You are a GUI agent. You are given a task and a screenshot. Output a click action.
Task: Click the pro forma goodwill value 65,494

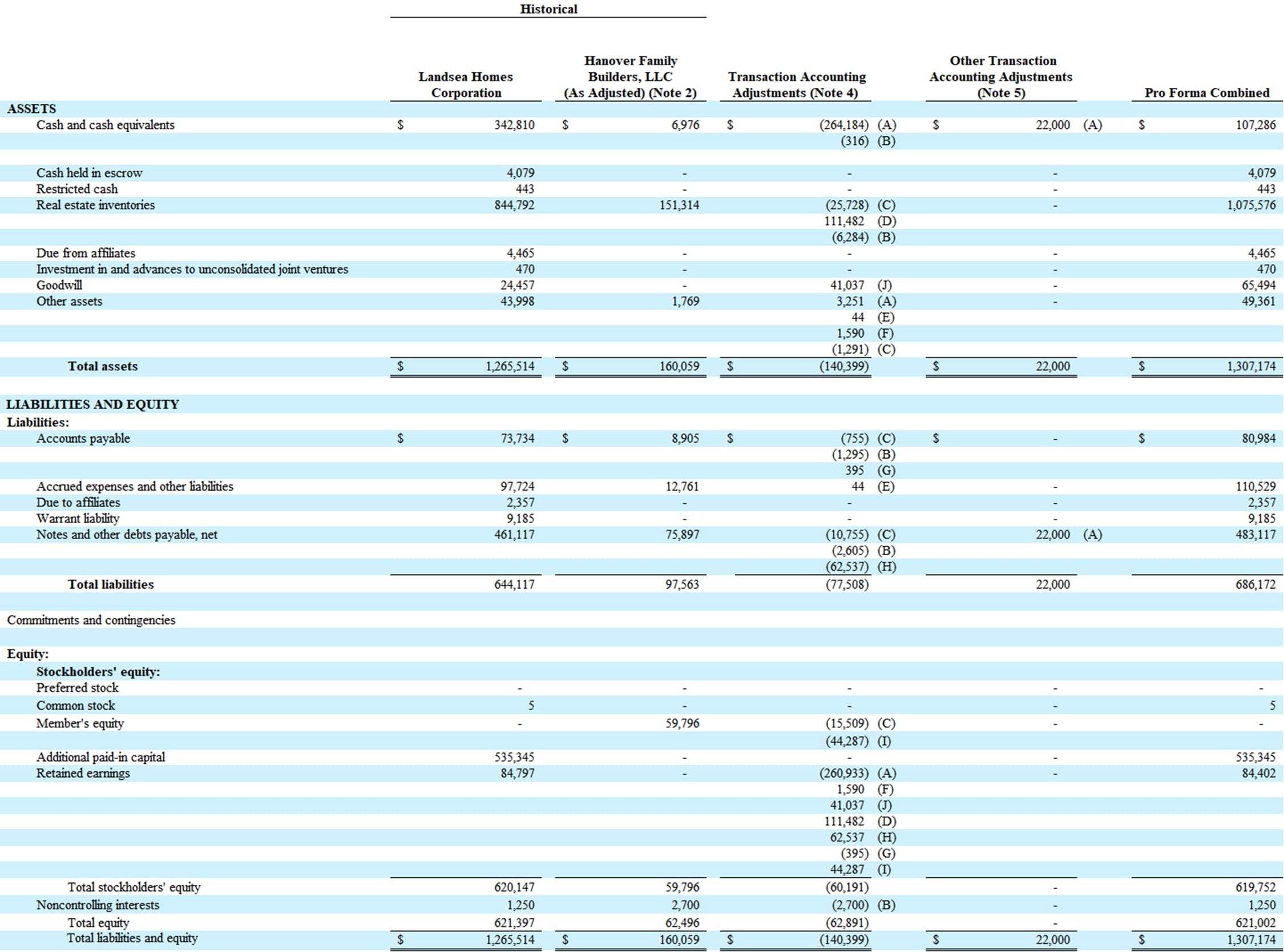click(x=1258, y=285)
